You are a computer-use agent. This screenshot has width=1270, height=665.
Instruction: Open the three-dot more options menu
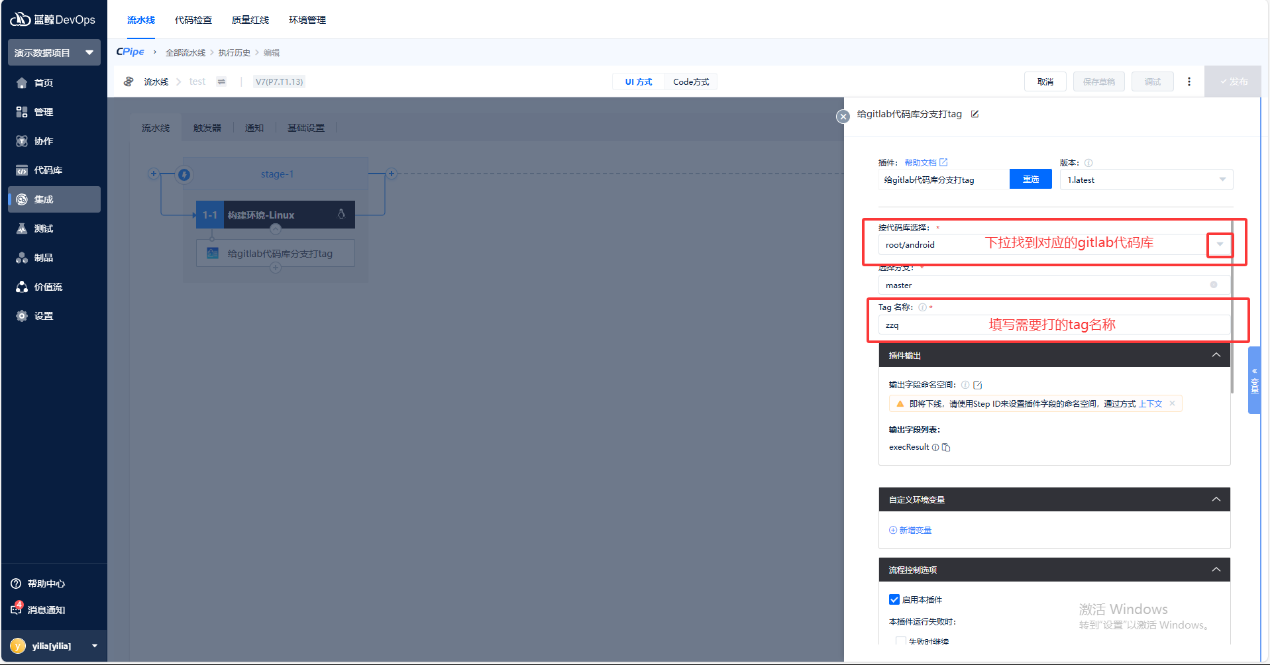pyautogui.click(x=1189, y=82)
